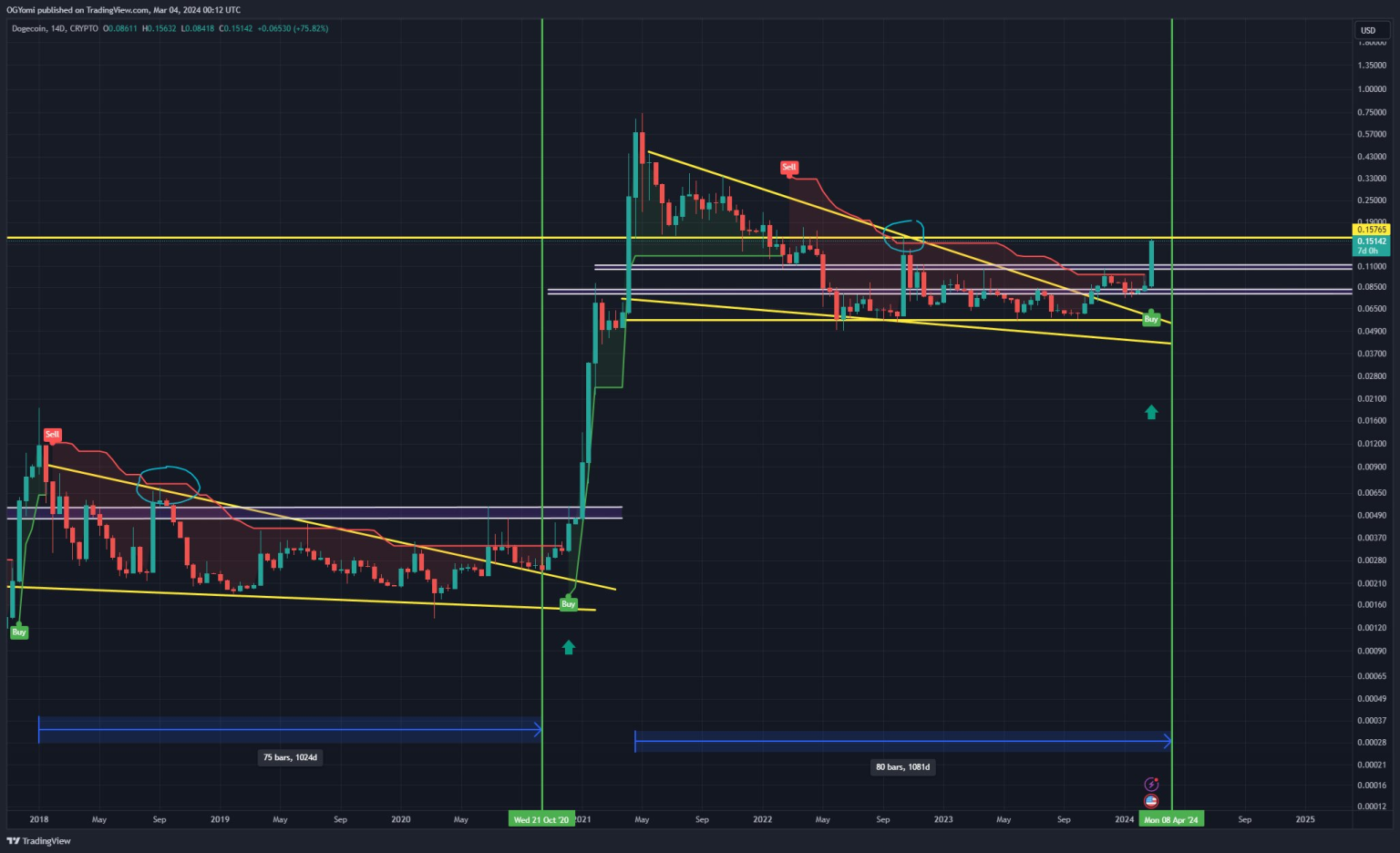The height and width of the screenshot is (853, 1400).
Task: Open the USD currency selector
Action: point(1369,29)
